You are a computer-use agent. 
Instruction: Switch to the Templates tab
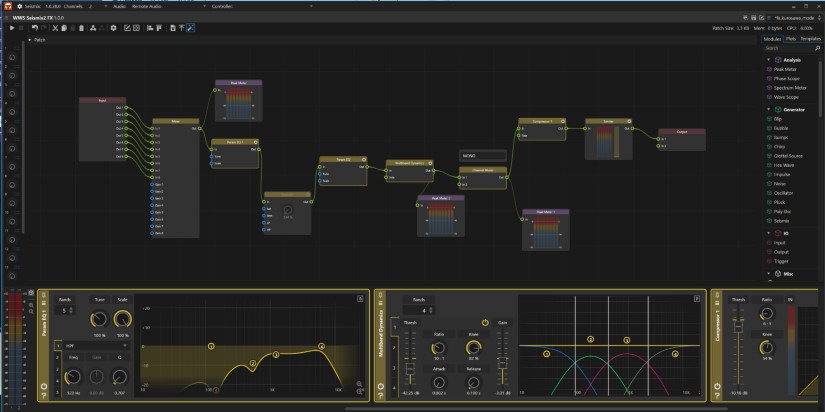810,38
